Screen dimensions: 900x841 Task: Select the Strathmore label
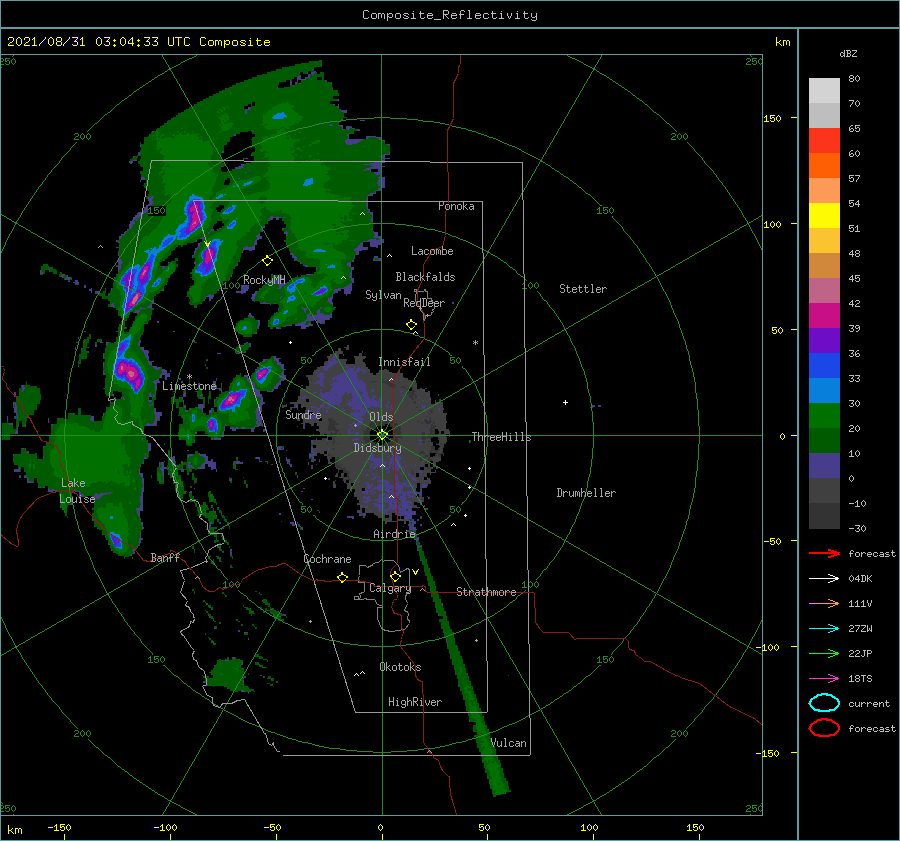tap(486, 592)
